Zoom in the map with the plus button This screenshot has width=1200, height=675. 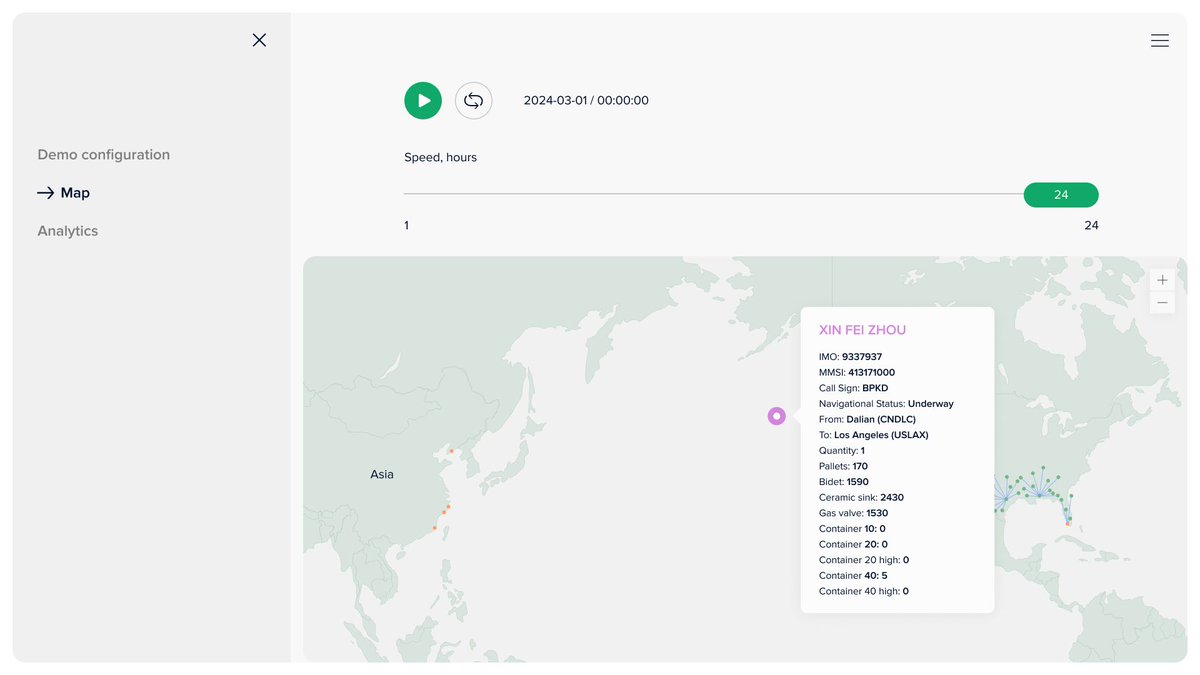point(1162,280)
